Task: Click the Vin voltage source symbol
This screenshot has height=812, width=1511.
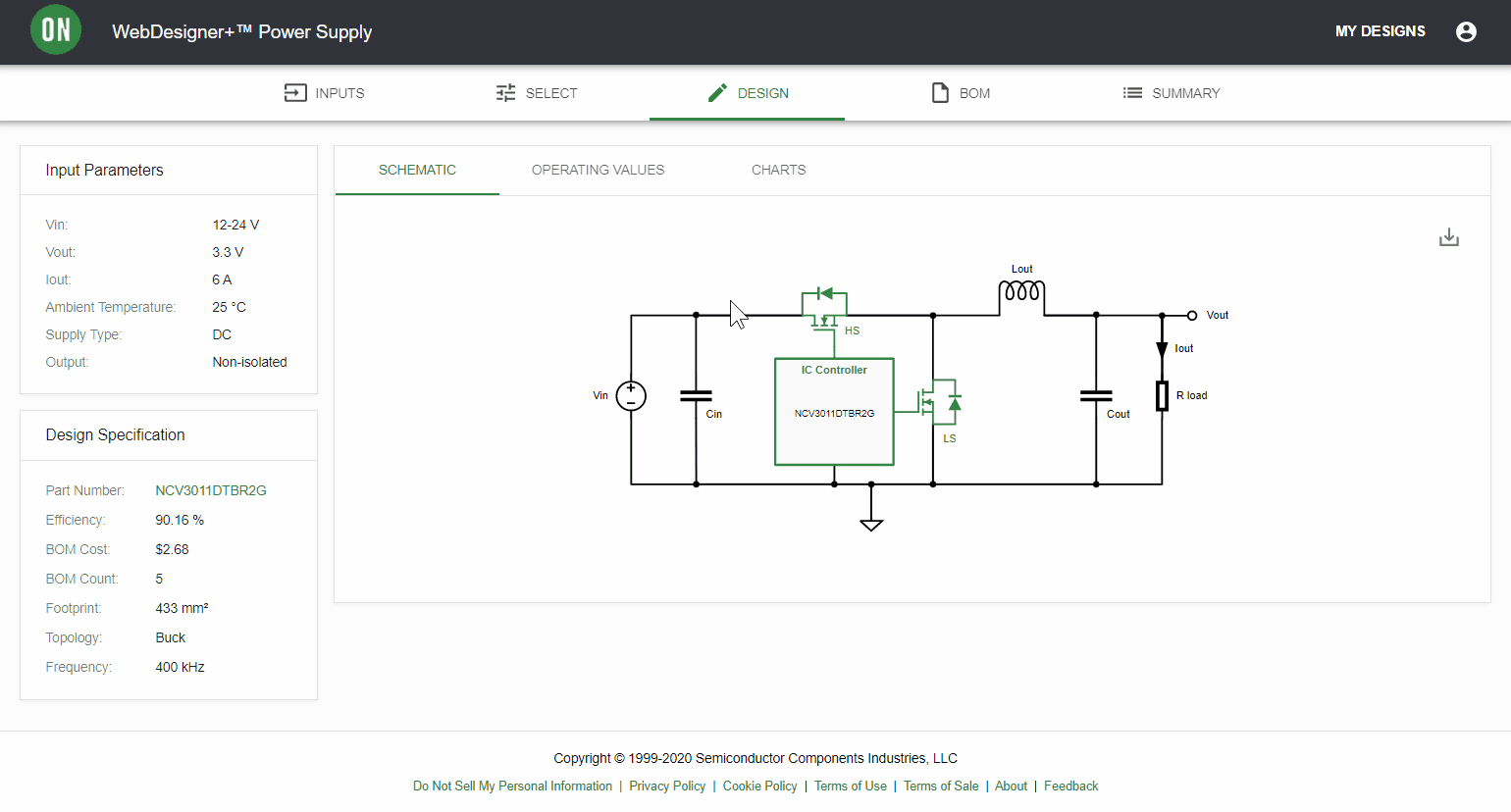Action: tap(631, 396)
